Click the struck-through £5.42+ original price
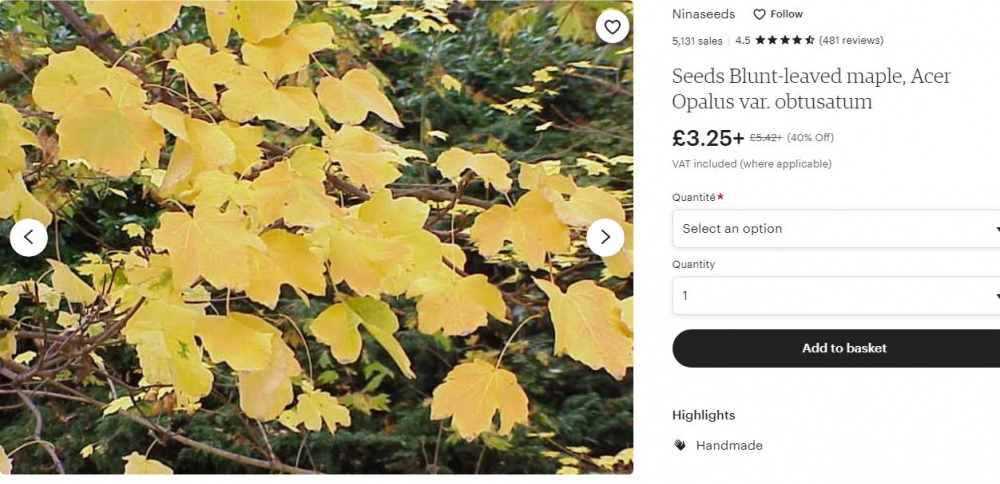Image resolution: width=1000 pixels, height=484 pixels. [x=765, y=138]
